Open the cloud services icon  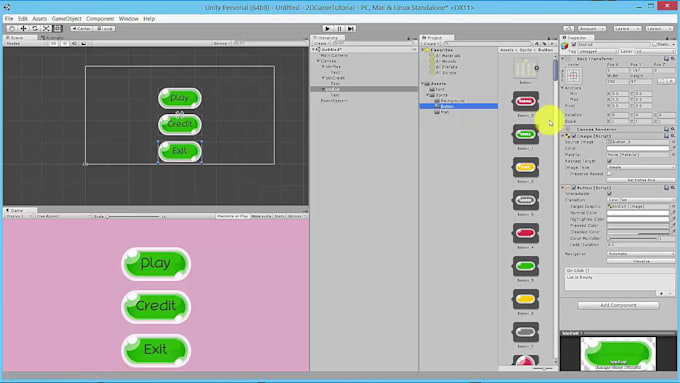[569, 29]
